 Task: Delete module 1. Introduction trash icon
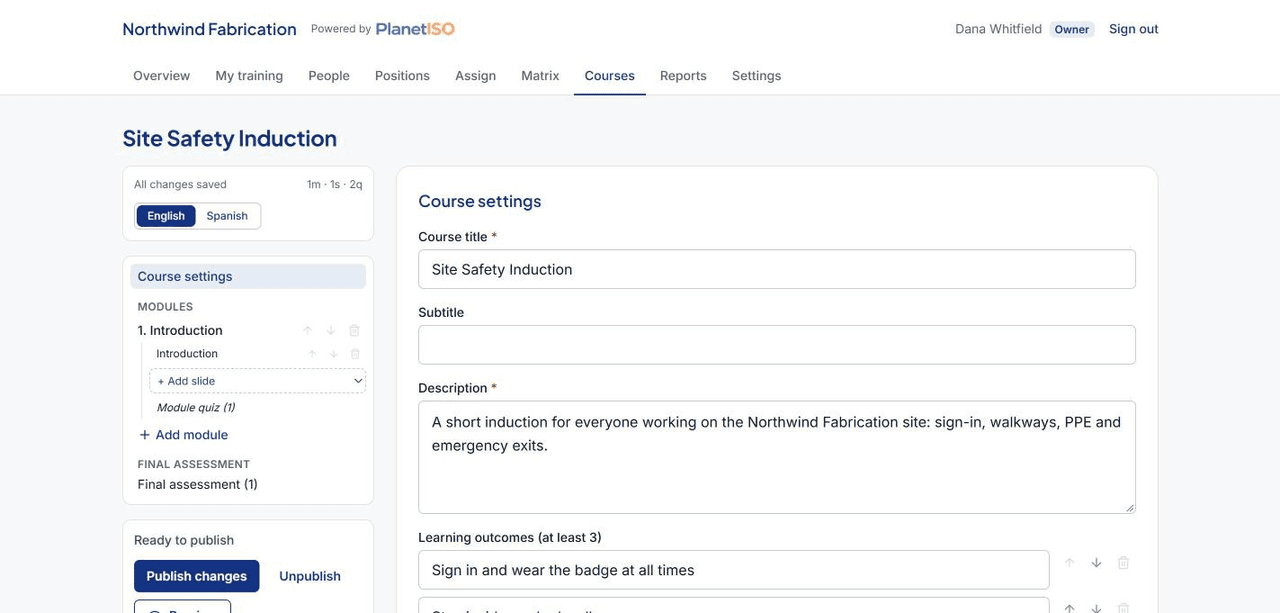coord(354,330)
